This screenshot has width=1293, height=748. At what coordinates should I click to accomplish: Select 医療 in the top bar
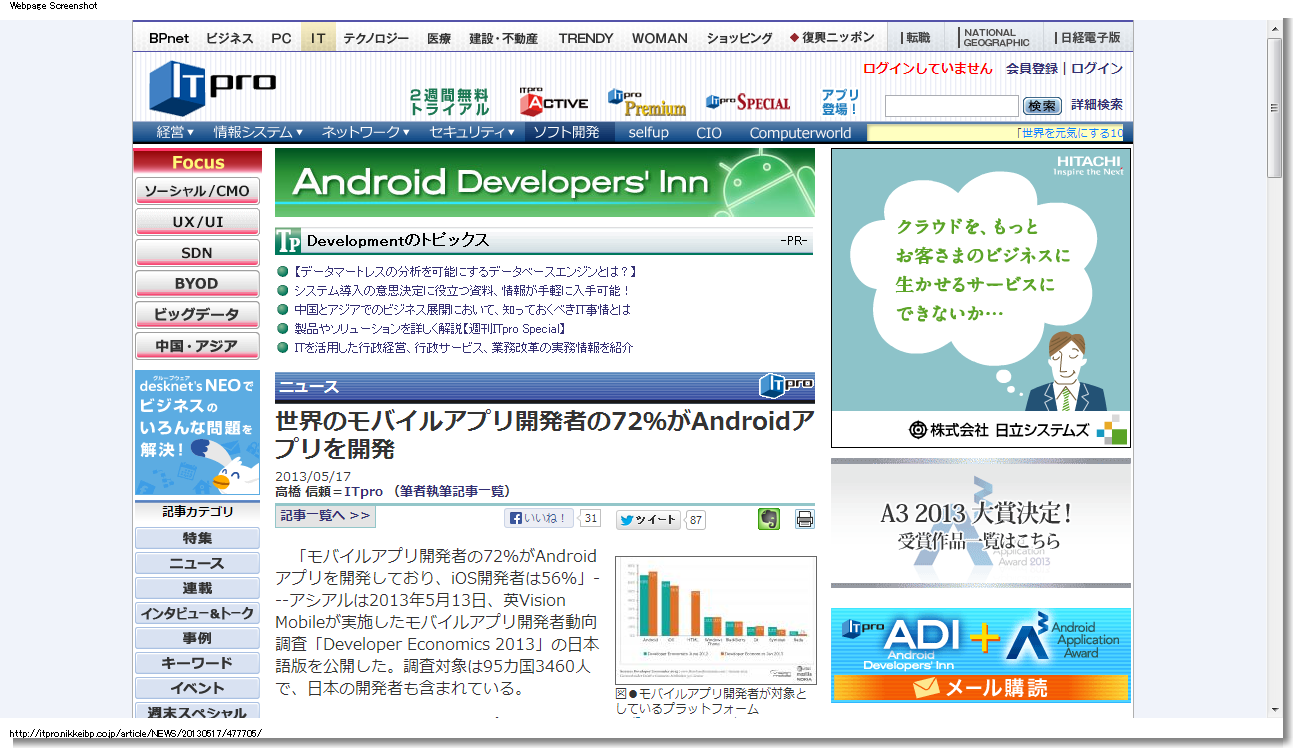439,38
